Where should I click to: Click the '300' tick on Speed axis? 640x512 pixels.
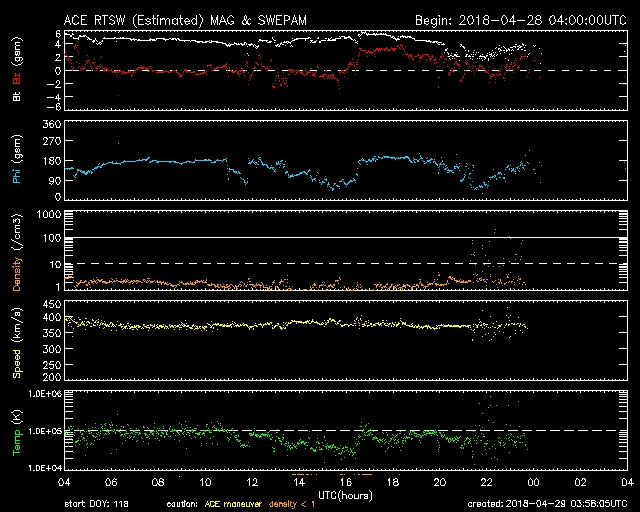coord(52,349)
